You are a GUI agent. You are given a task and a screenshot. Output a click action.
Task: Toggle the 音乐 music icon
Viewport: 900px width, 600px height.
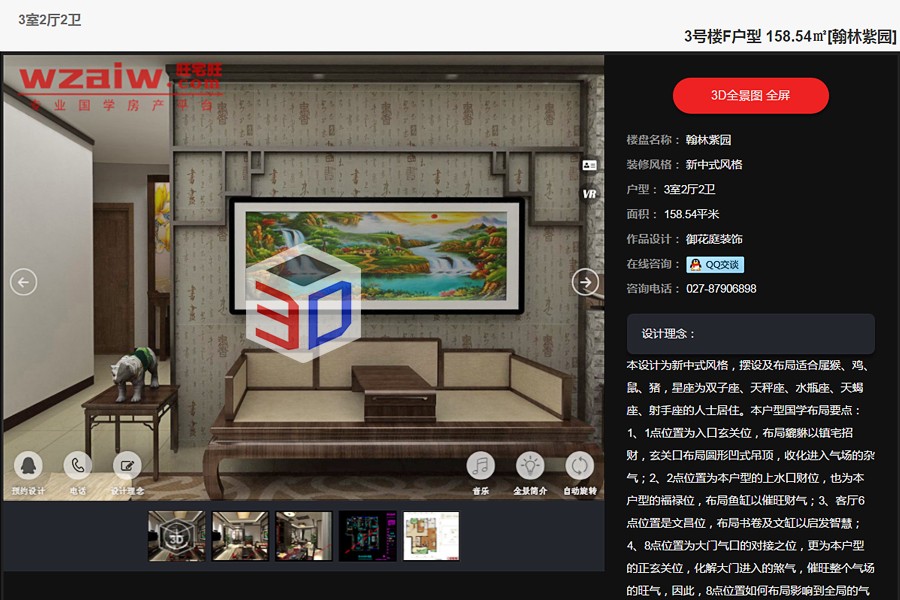tap(481, 466)
